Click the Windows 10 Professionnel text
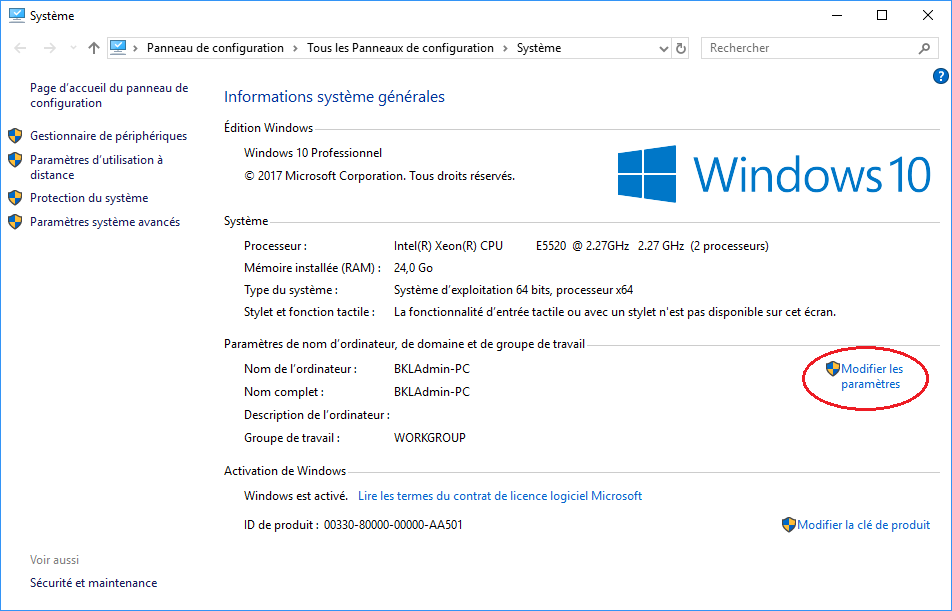 pyautogui.click(x=313, y=153)
